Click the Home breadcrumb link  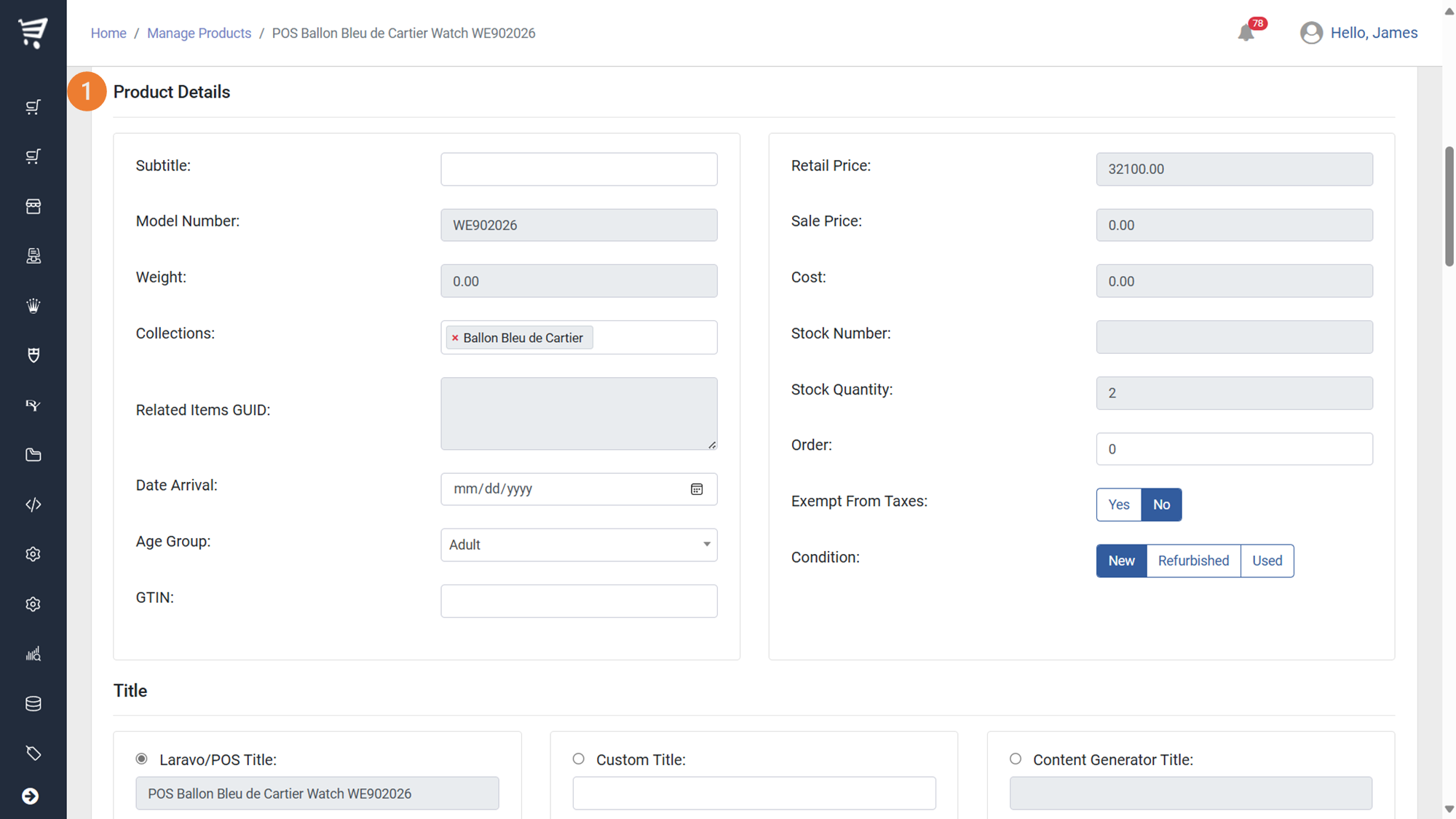pyautogui.click(x=108, y=33)
